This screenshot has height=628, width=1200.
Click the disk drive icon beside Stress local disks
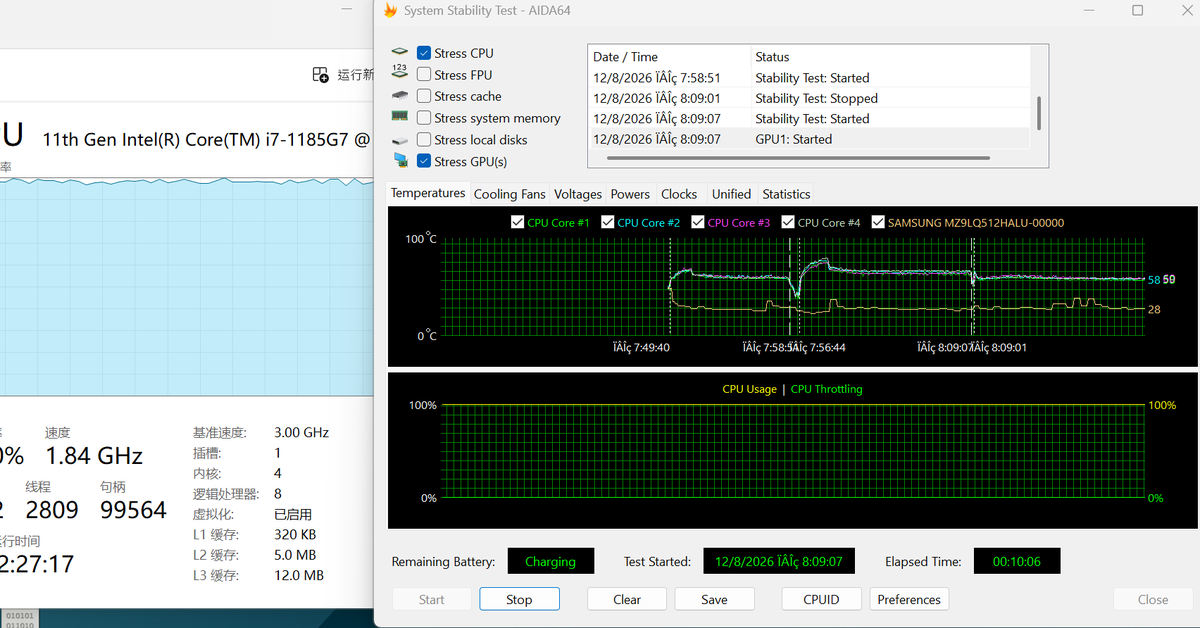pos(400,140)
